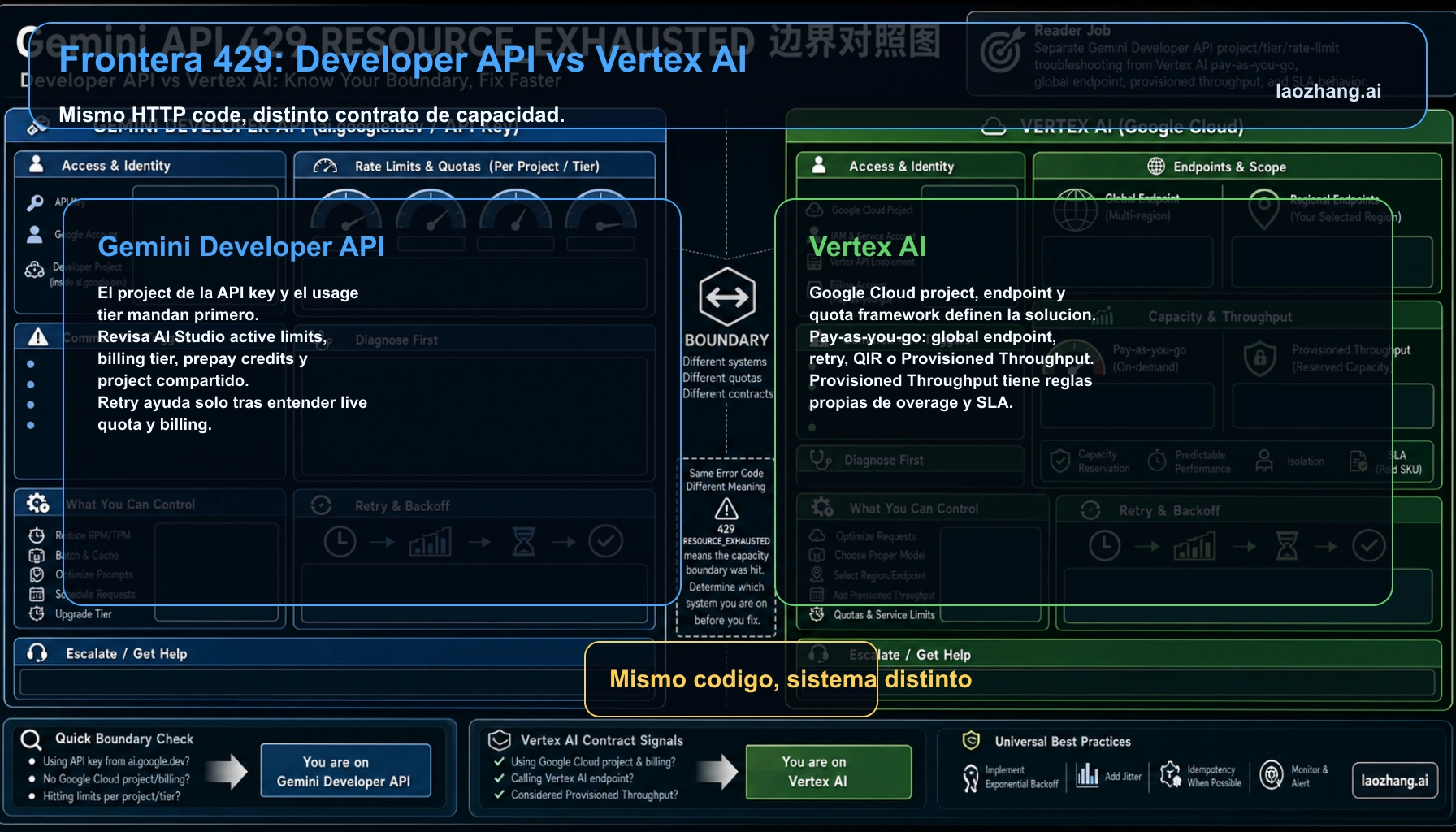This screenshot has height=832, width=1456.
Task: Click the Add Jitter bar chart icon
Action: point(1087,775)
